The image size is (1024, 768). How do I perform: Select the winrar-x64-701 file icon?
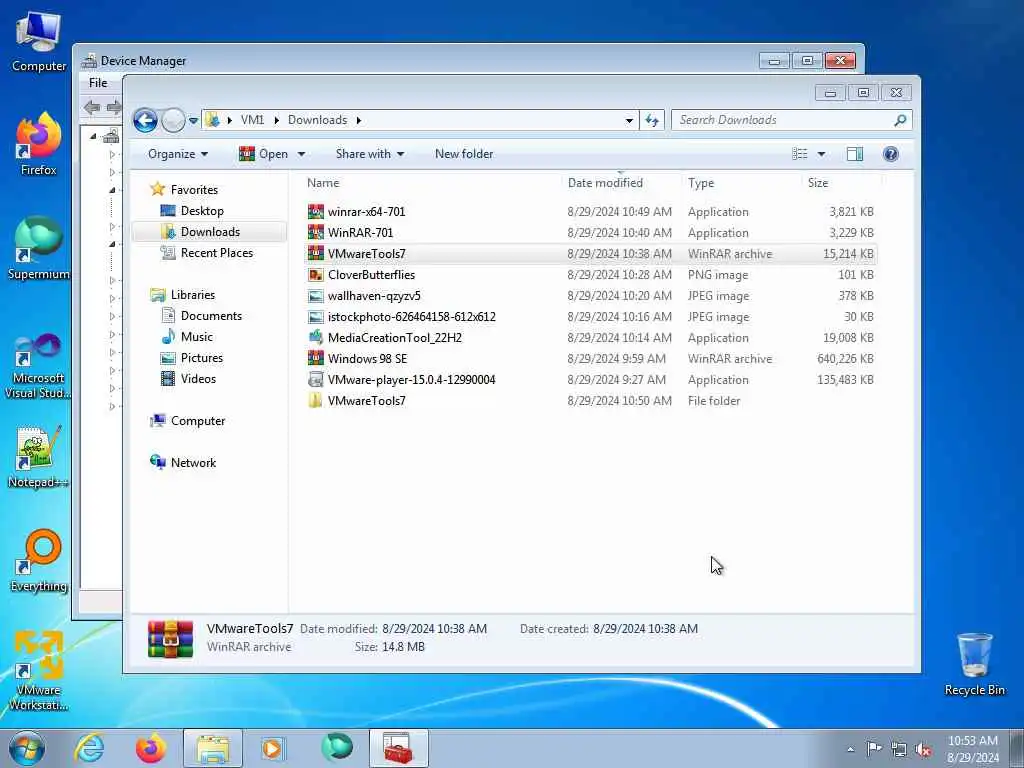[x=316, y=212]
